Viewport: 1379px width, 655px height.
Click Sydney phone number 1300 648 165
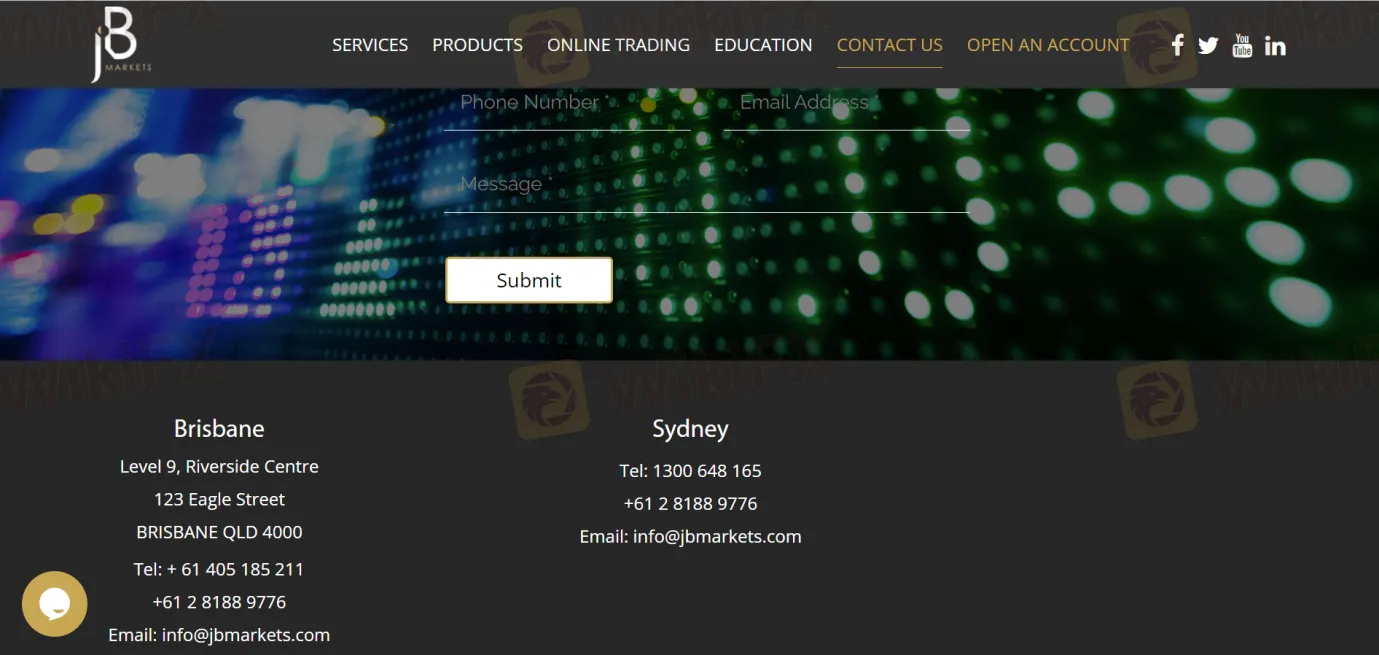tap(706, 471)
